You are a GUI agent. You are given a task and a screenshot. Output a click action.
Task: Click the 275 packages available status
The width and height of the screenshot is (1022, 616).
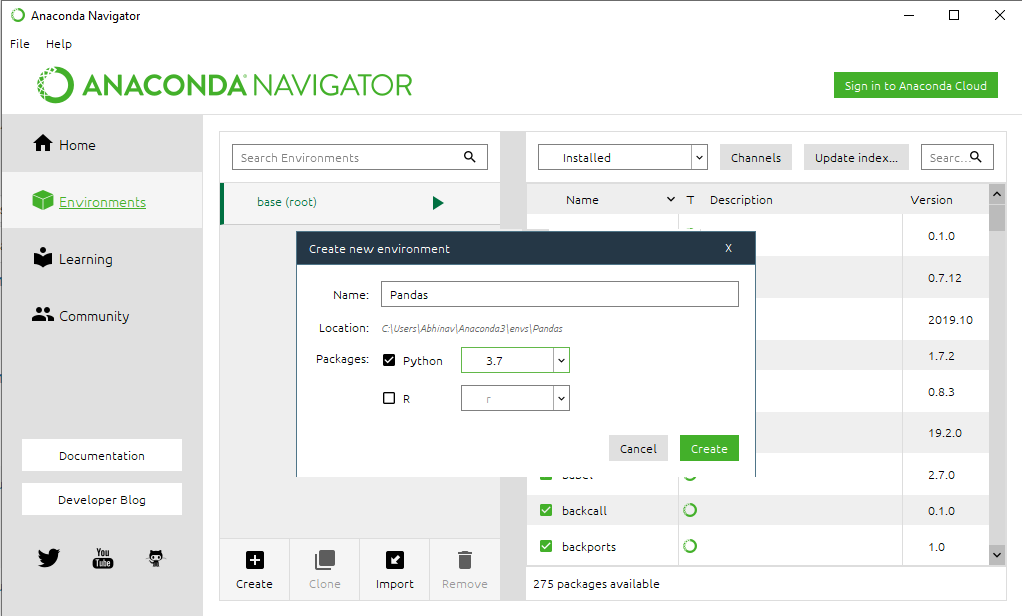pyautogui.click(x=596, y=583)
